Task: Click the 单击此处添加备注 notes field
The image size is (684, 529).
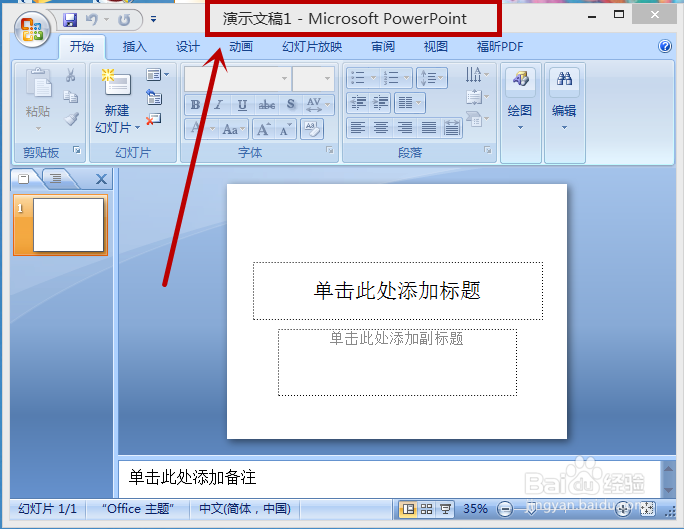Action: pyautogui.click(x=388, y=478)
